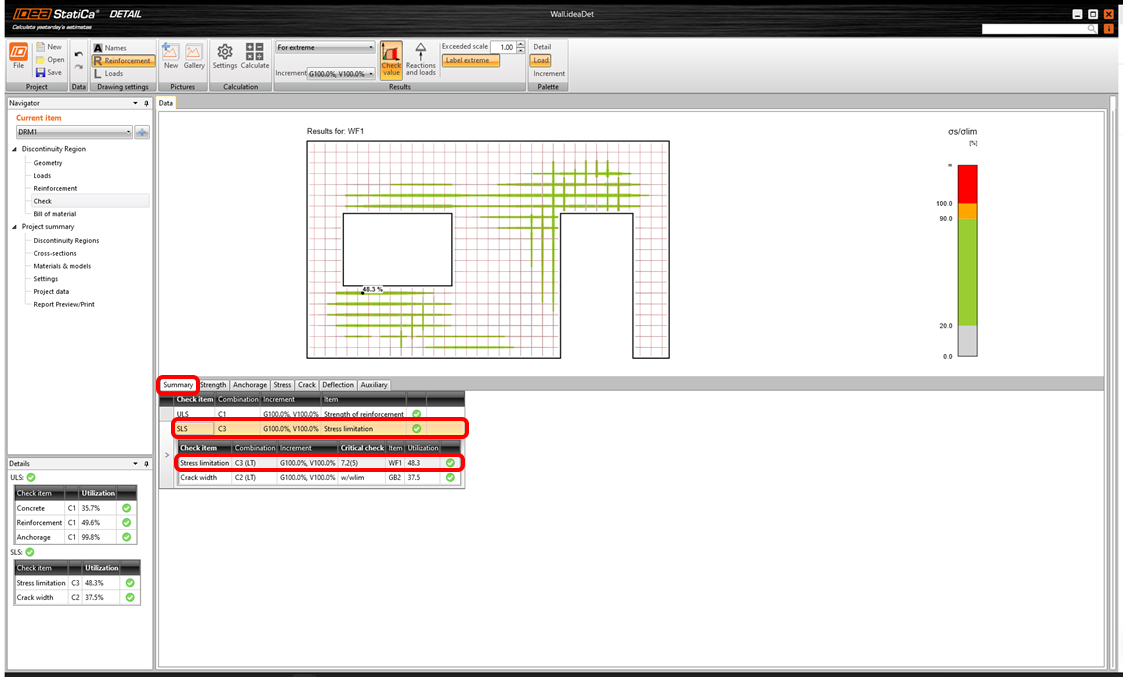The width and height of the screenshot is (1123, 677).
Task: Click the title bar search field
Action: pyautogui.click(x=1034, y=29)
